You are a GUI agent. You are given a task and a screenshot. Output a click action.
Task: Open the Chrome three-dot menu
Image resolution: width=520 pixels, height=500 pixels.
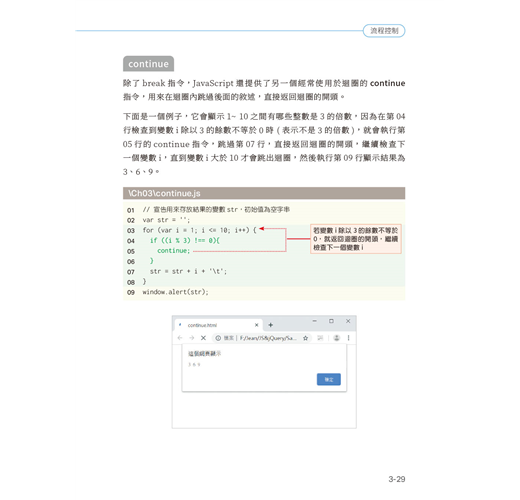click(x=349, y=338)
